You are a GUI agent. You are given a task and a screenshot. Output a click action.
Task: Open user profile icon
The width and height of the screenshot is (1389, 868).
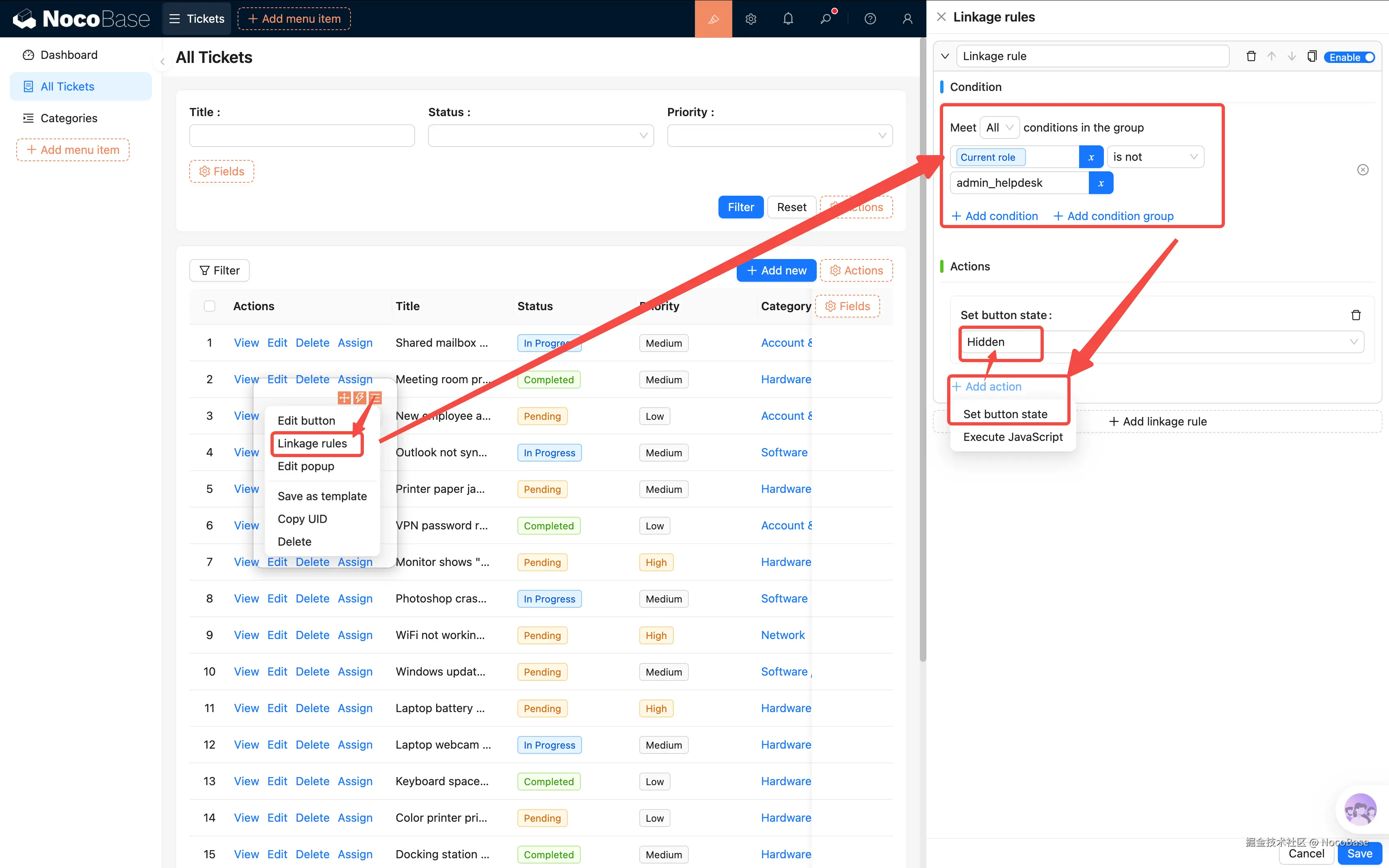(x=907, y=19)
